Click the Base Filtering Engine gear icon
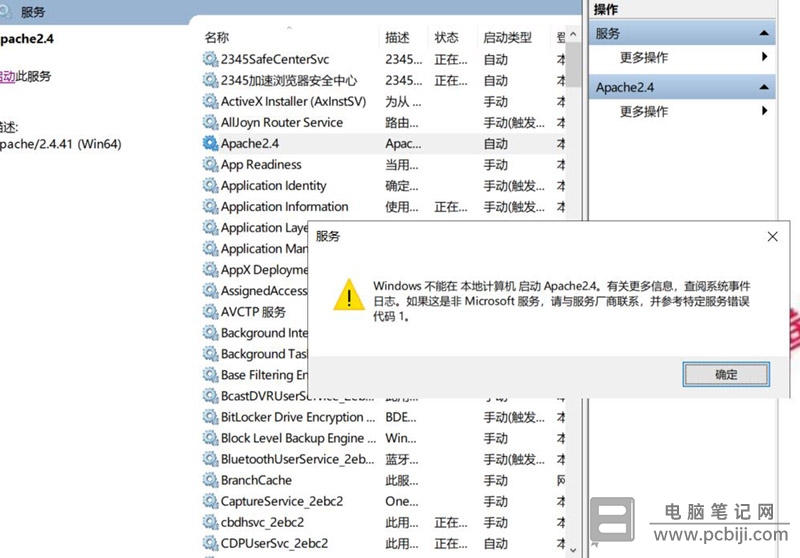This screenshot has height=558, width=800. [210, 374]
